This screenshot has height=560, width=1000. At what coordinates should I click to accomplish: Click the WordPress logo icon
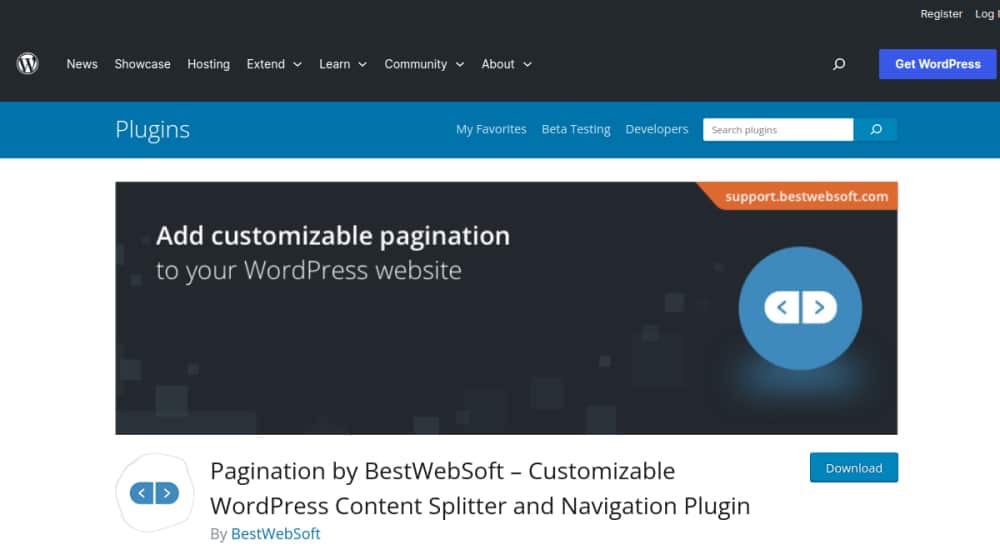27,64
